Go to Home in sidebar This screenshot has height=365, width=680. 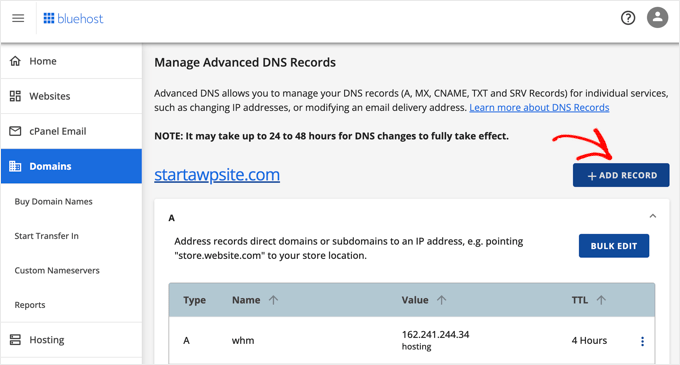coord(72,61)
